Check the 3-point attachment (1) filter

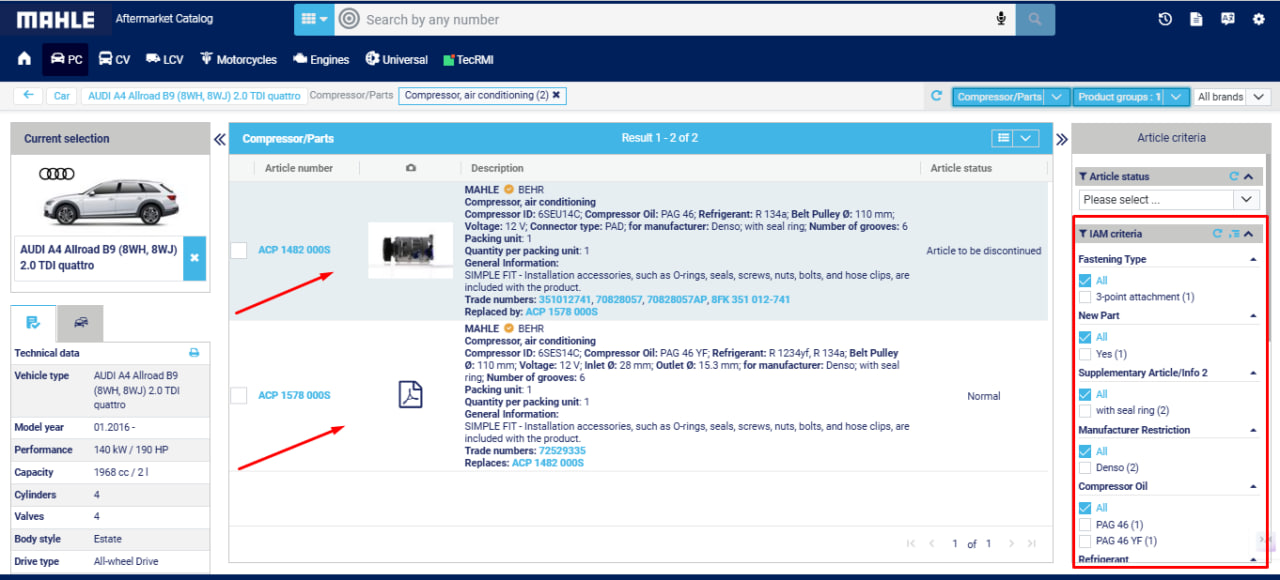1085,297
